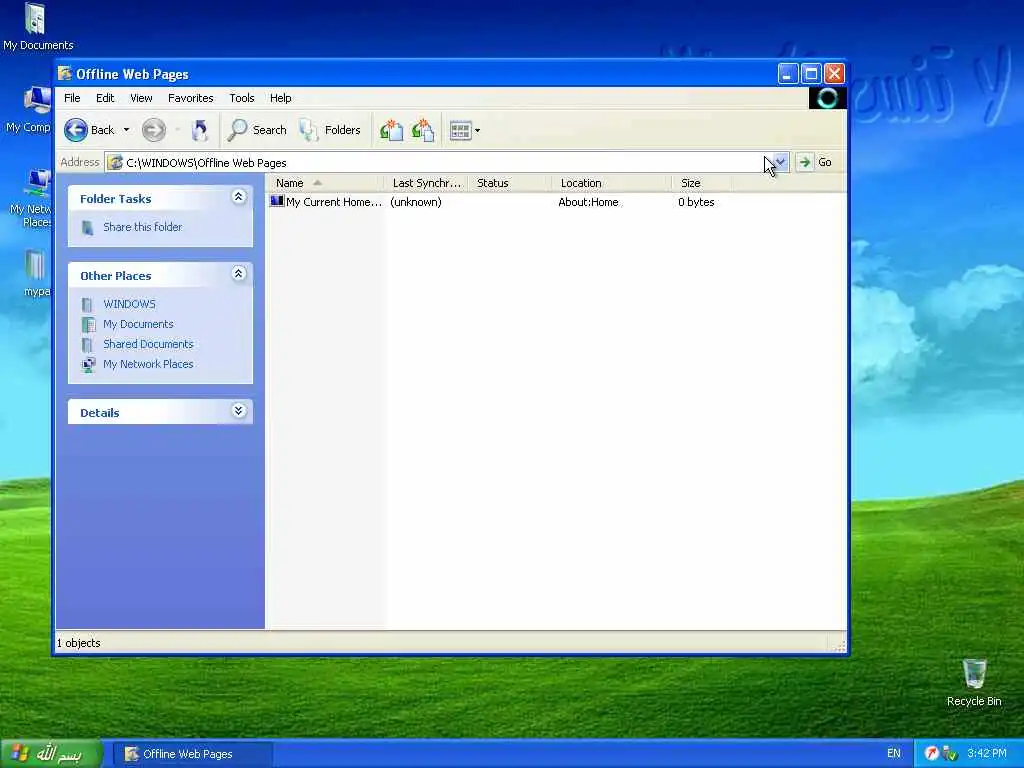Click the (unknown) last synchronized value

[416, 202]
